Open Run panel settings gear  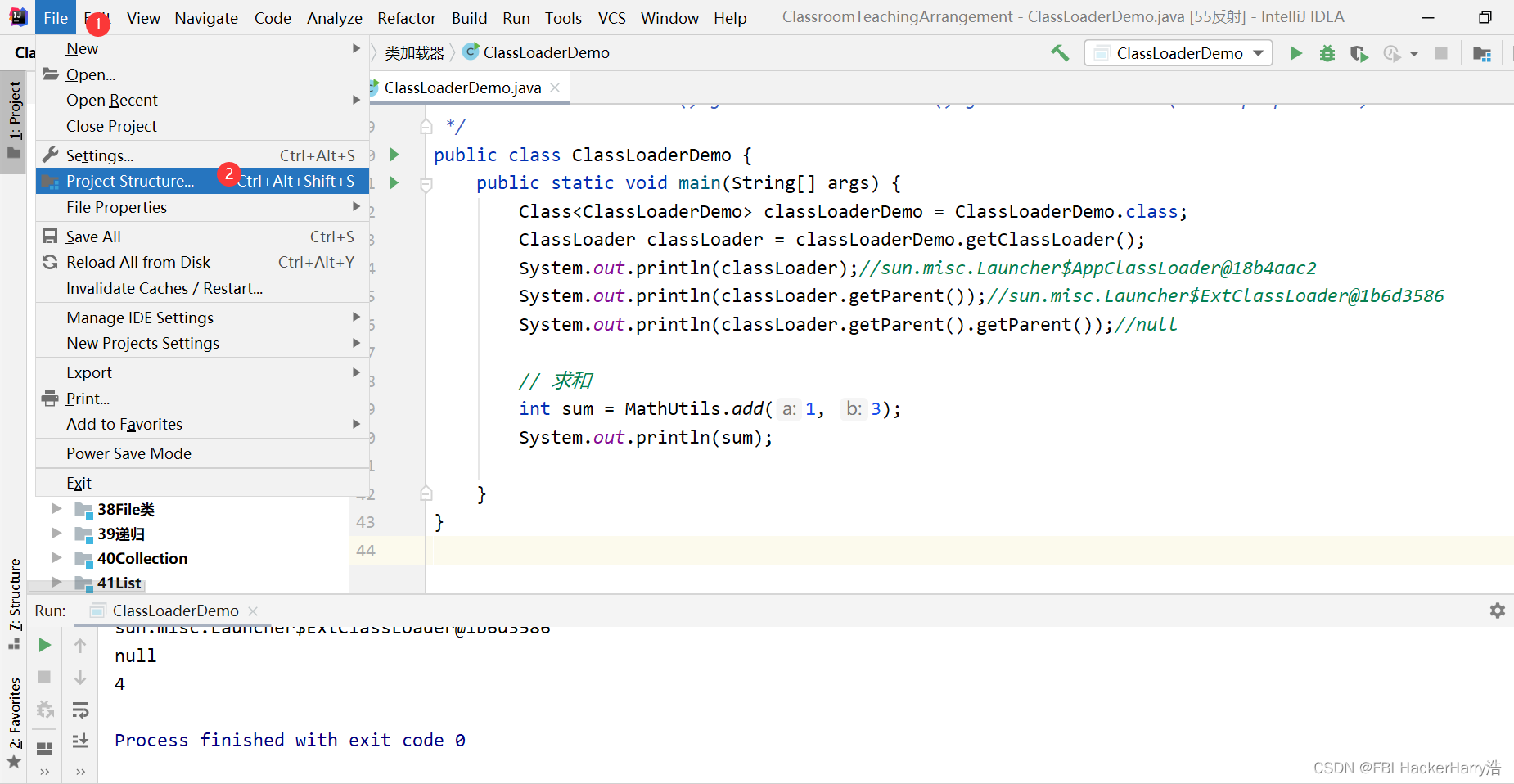[x=1497, y=611]
